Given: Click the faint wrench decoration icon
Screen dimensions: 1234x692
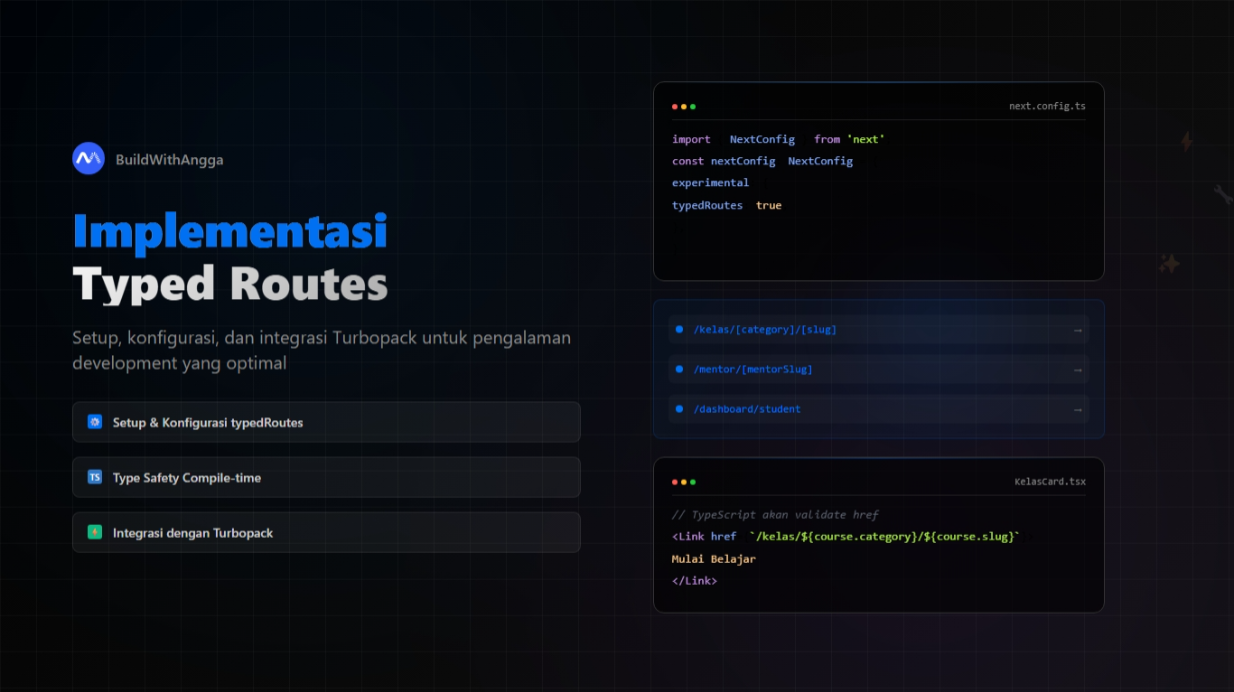Looking at the screenshot, I should (1222, 194).
